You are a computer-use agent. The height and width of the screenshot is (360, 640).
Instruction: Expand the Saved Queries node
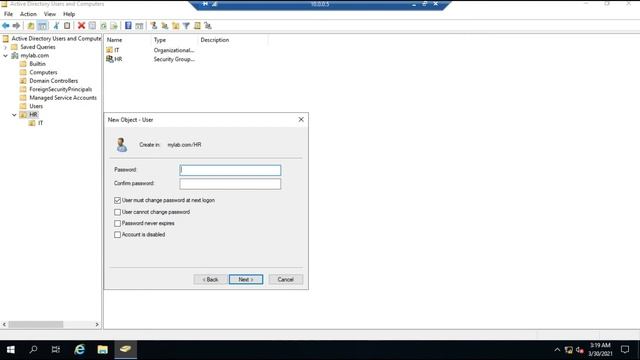coord(6,47)
